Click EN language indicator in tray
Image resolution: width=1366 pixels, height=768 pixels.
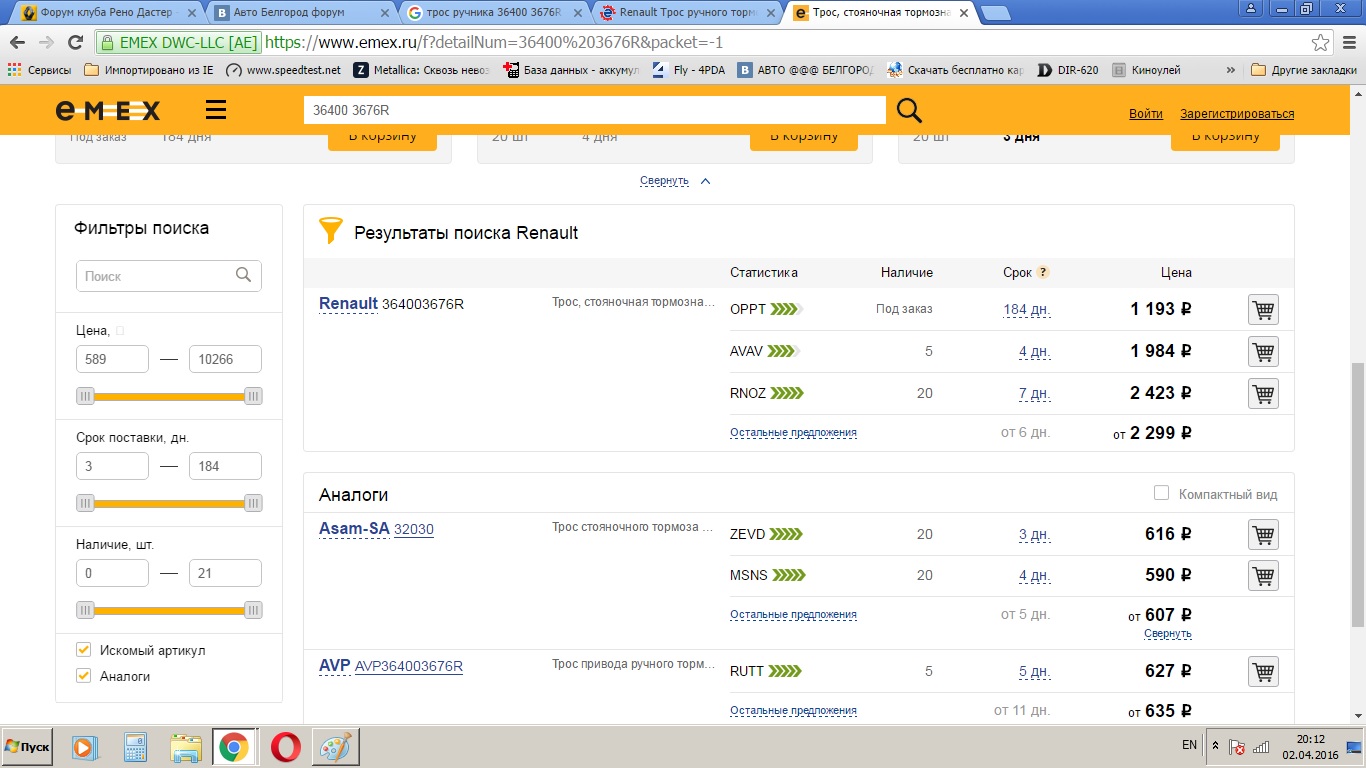[x=1189, y=746]
